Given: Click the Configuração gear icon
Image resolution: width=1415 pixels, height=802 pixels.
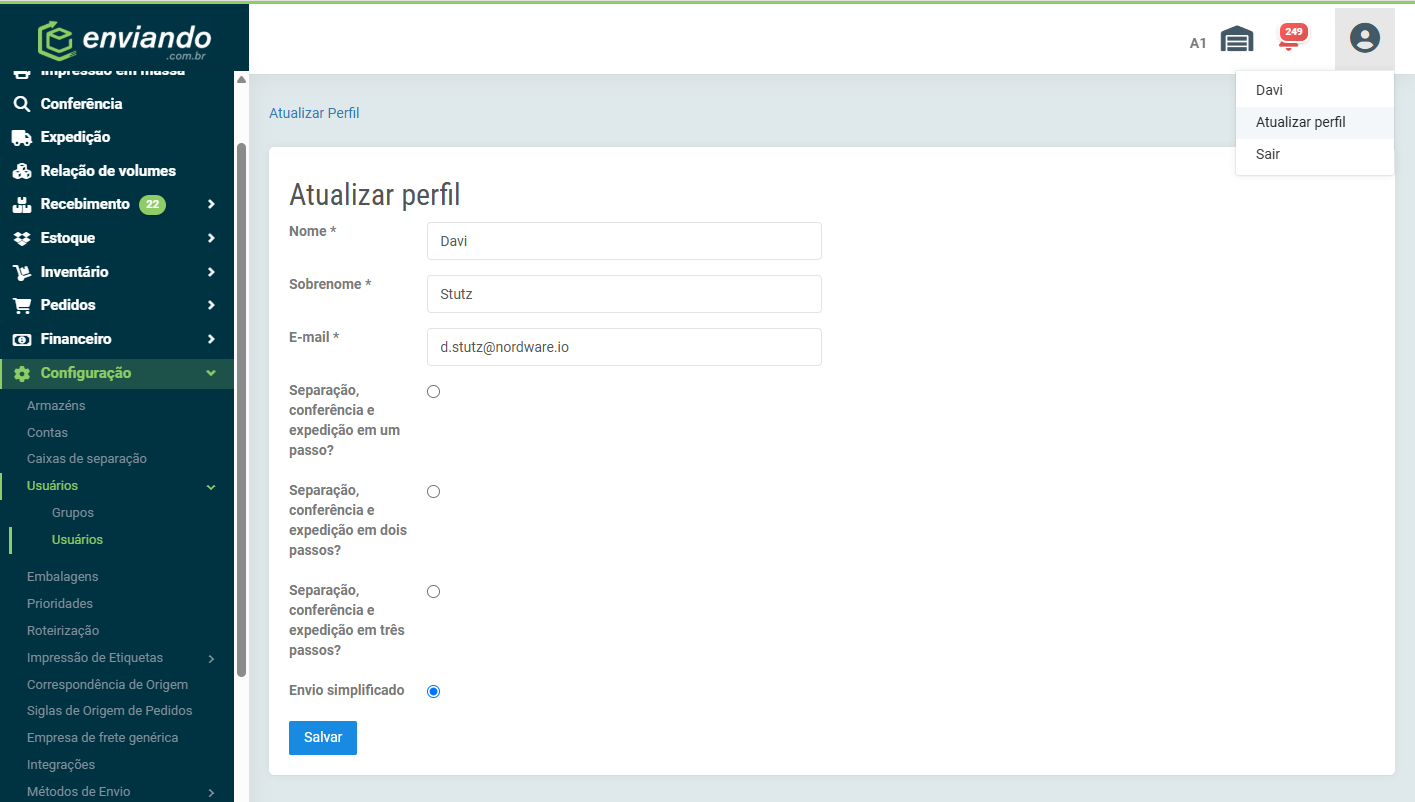Looking at the screenshot, I should 21,373.
